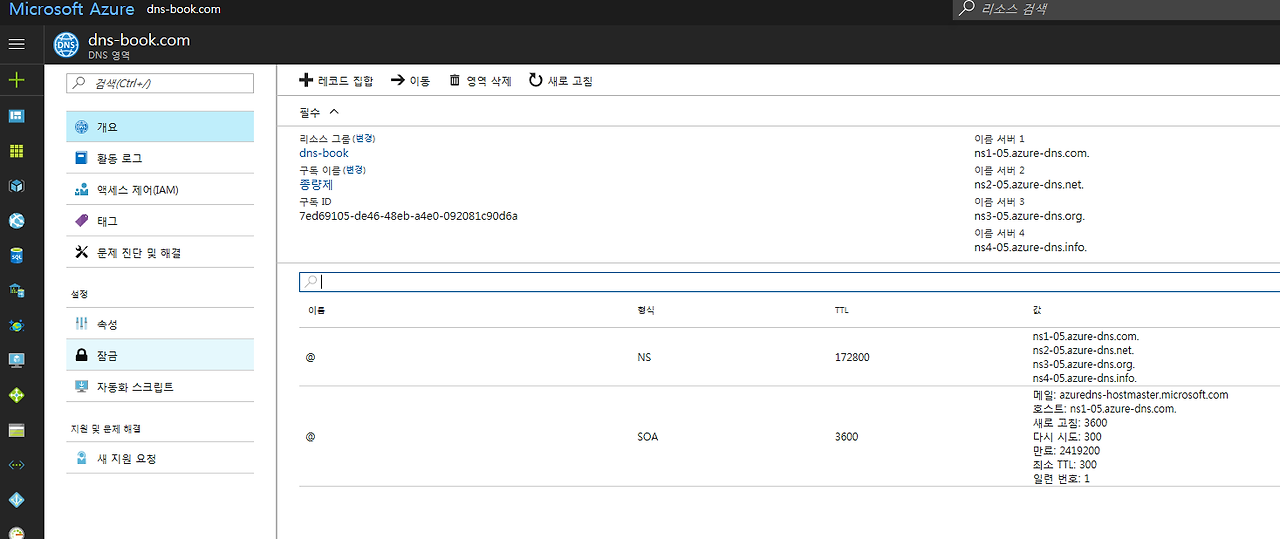Sort records by TTL column header
The height and width of the screenshot is (539, 1280).
[x=842, y=310]
